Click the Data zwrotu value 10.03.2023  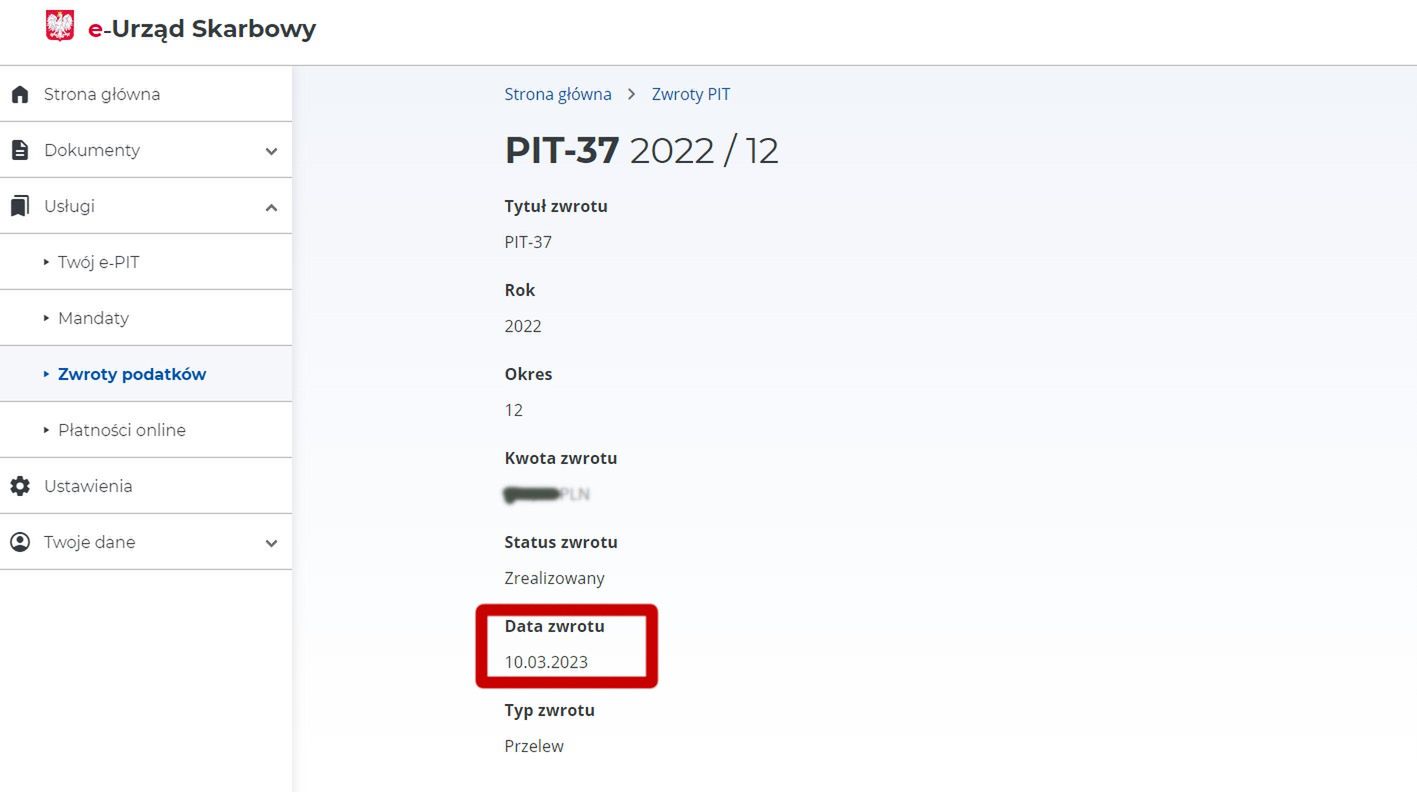(x=546, y=662)
